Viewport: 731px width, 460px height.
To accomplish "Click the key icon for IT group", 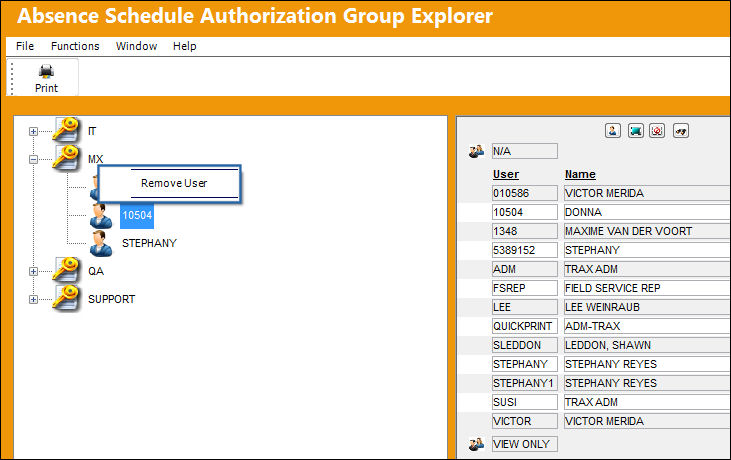I will tap(67, 130).
